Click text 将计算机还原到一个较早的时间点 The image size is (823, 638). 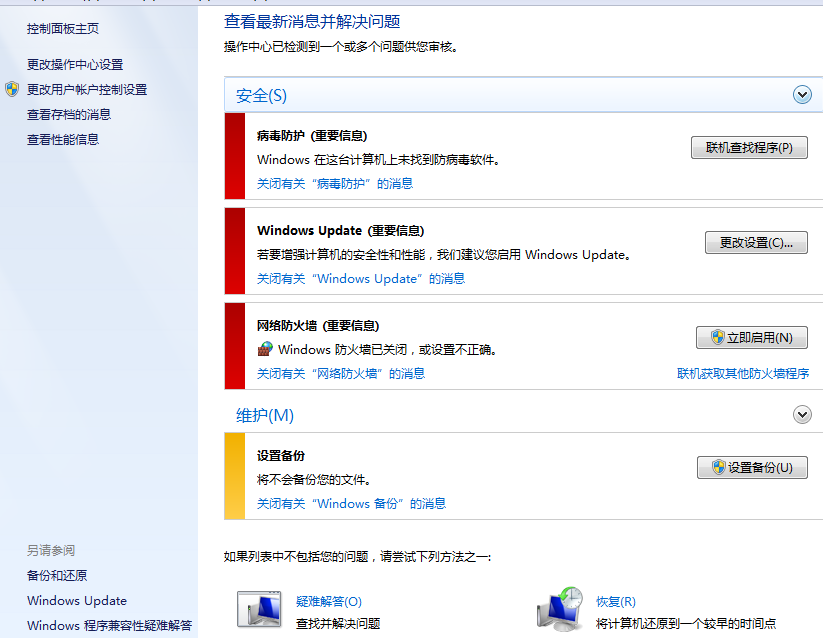685,623
